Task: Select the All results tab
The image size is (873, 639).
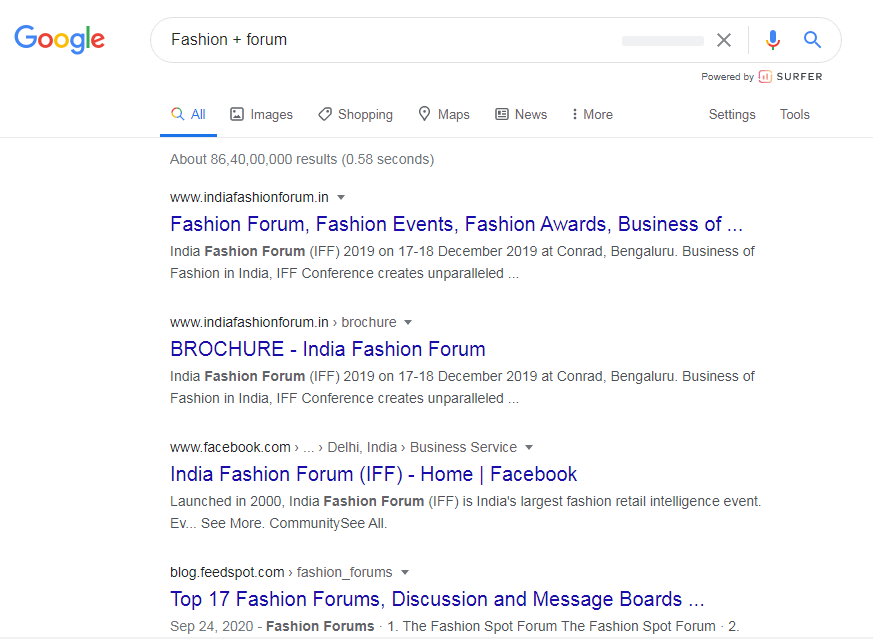Action: tap(188, 115)
